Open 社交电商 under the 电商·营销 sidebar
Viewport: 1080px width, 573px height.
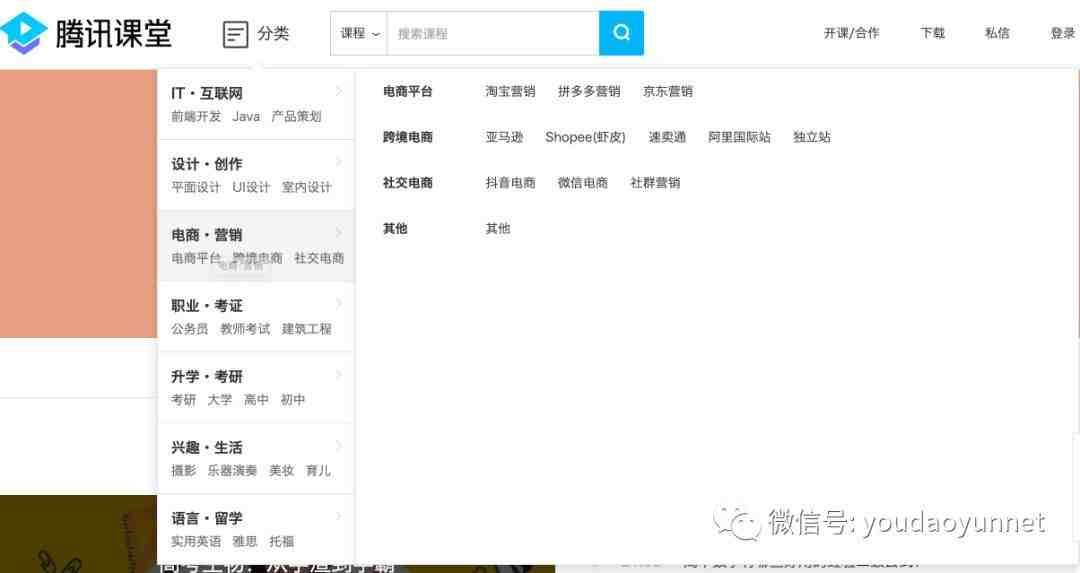point(319,258)
